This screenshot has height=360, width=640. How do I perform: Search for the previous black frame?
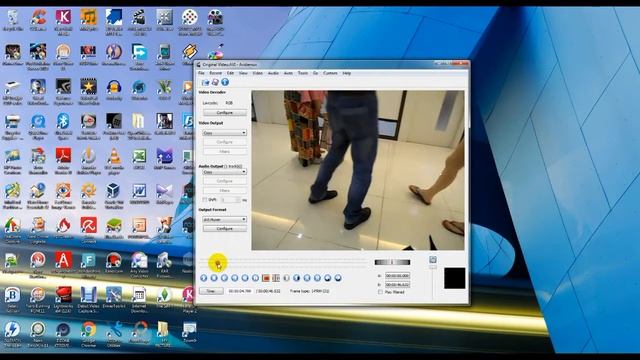tap(287, 278)
